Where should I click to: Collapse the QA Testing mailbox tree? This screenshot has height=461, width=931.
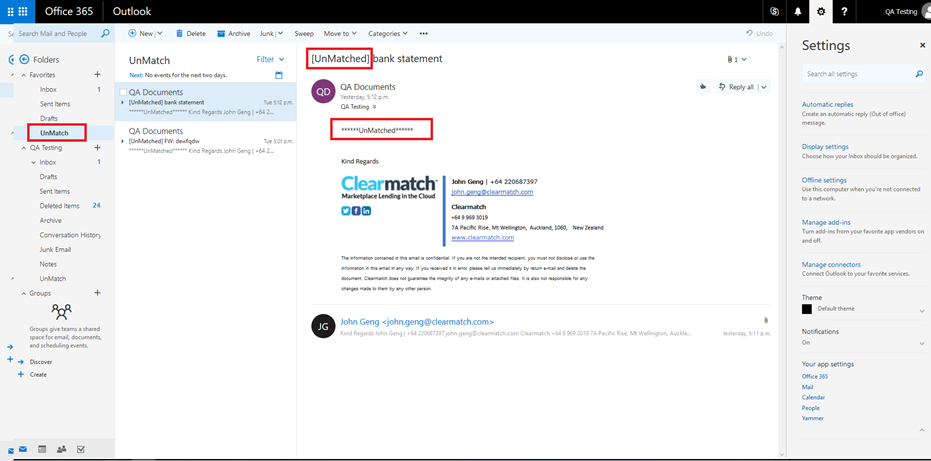(x=24, y=147)
